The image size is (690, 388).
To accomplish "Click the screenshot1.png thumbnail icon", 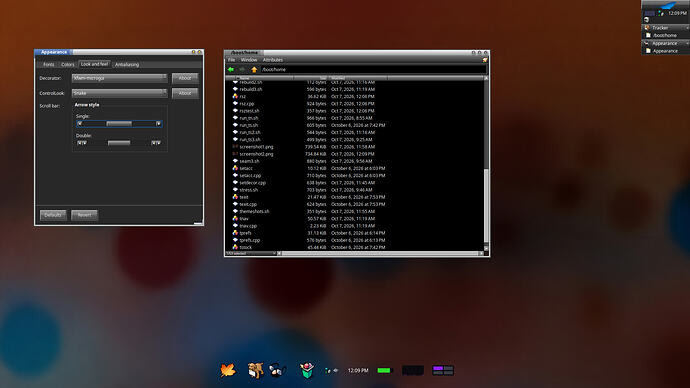I will (235, 146).
